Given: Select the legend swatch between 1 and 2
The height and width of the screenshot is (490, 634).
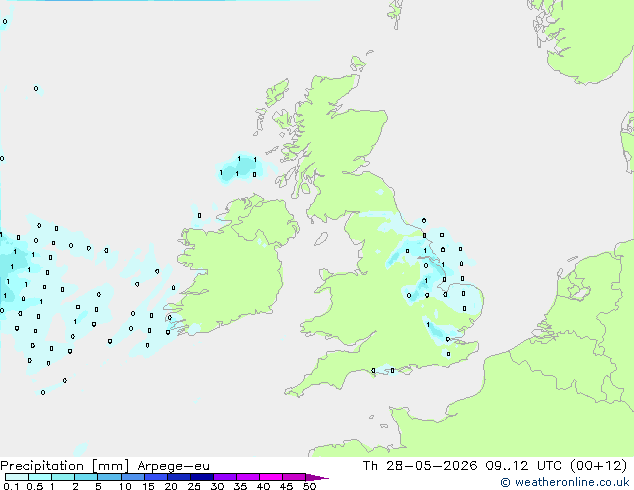Looking at the screenshot, I should (63, 477).
